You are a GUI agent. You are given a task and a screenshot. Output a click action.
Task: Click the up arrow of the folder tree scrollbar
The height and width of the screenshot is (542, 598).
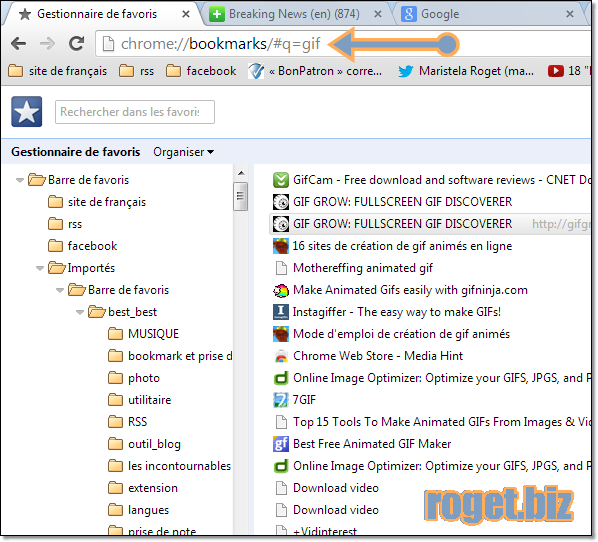[241, 173]
